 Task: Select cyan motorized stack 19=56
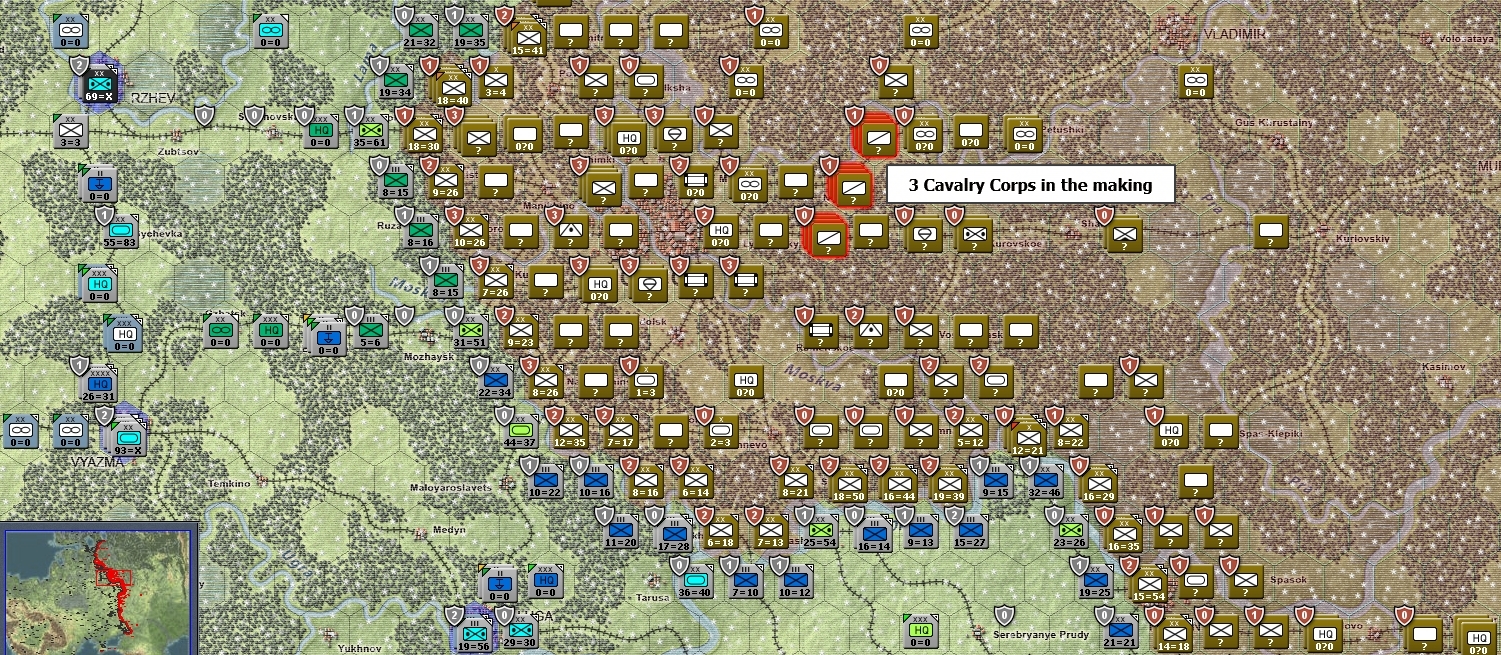click(474, 633)
